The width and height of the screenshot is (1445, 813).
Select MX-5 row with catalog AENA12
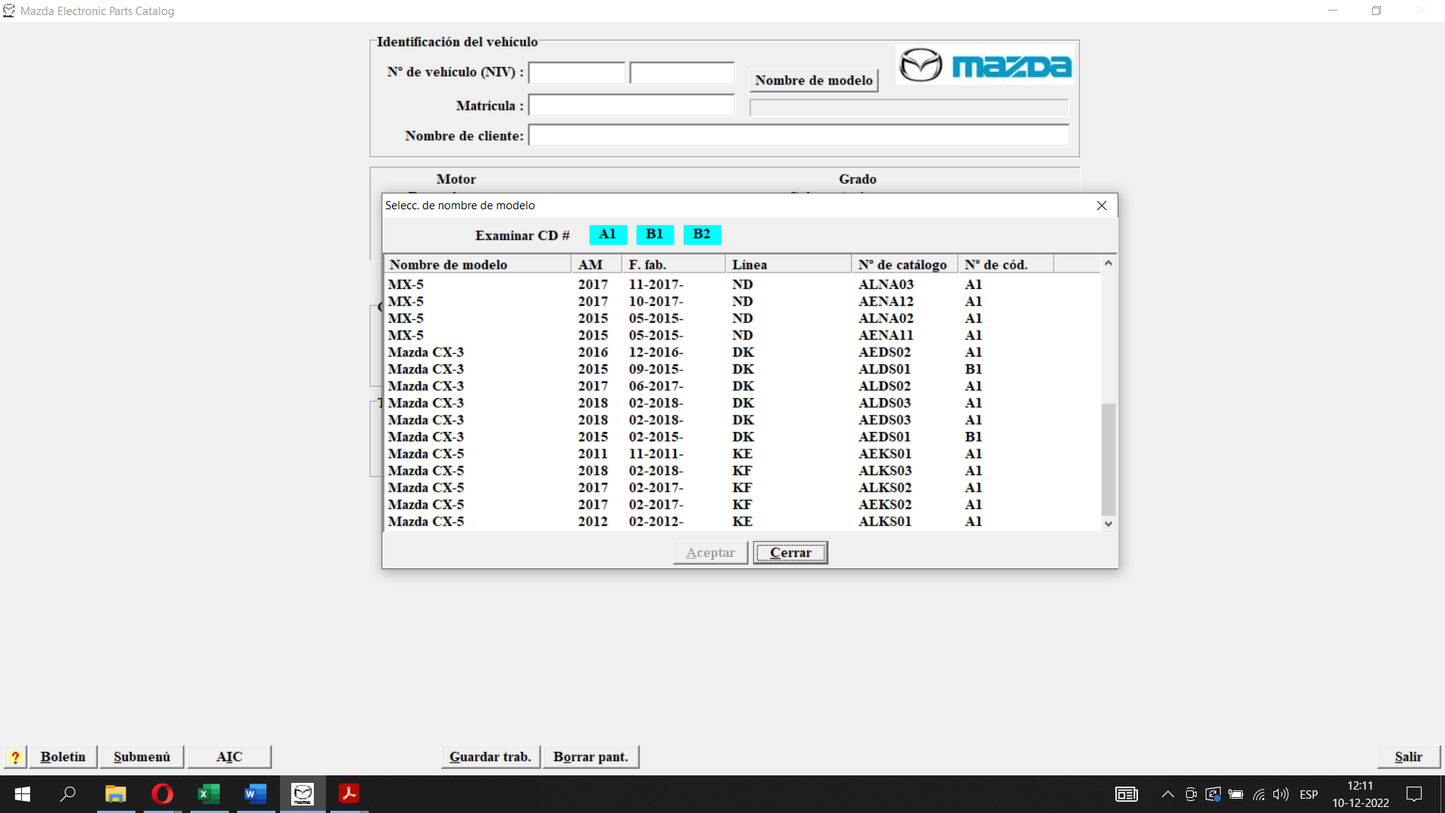[x=742, y=302]
